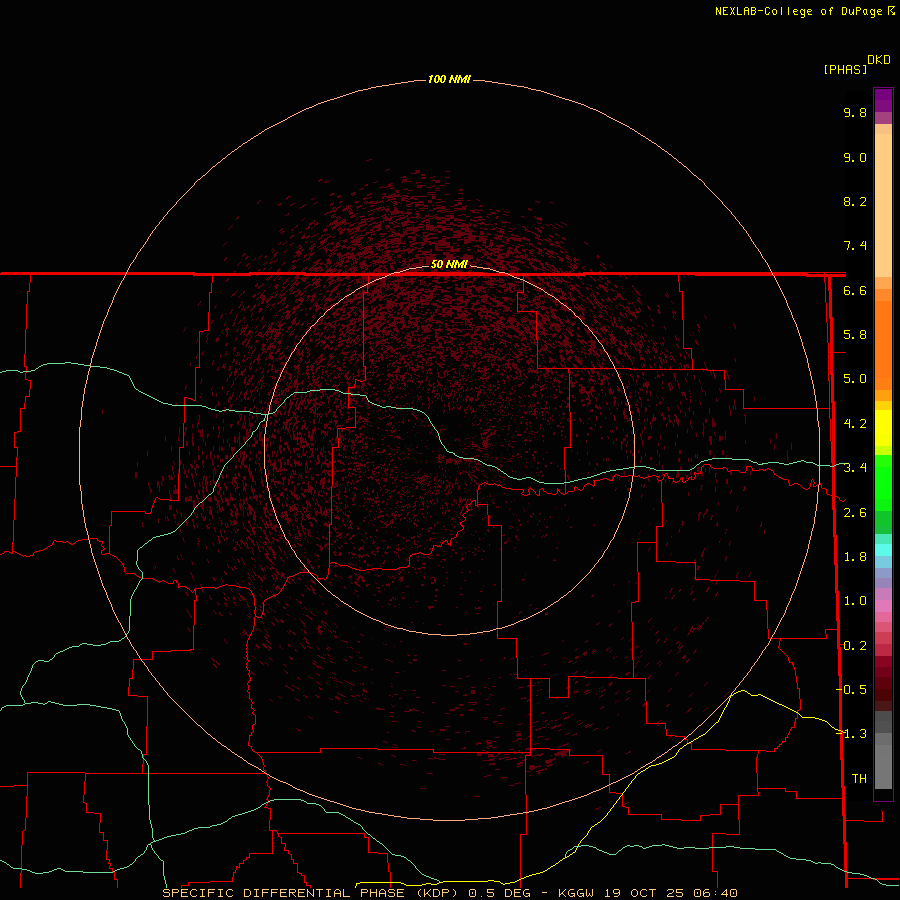This screenshot has width=900, height=900.
Task: Click the 5.0 legend value
Action: [855, 379]
